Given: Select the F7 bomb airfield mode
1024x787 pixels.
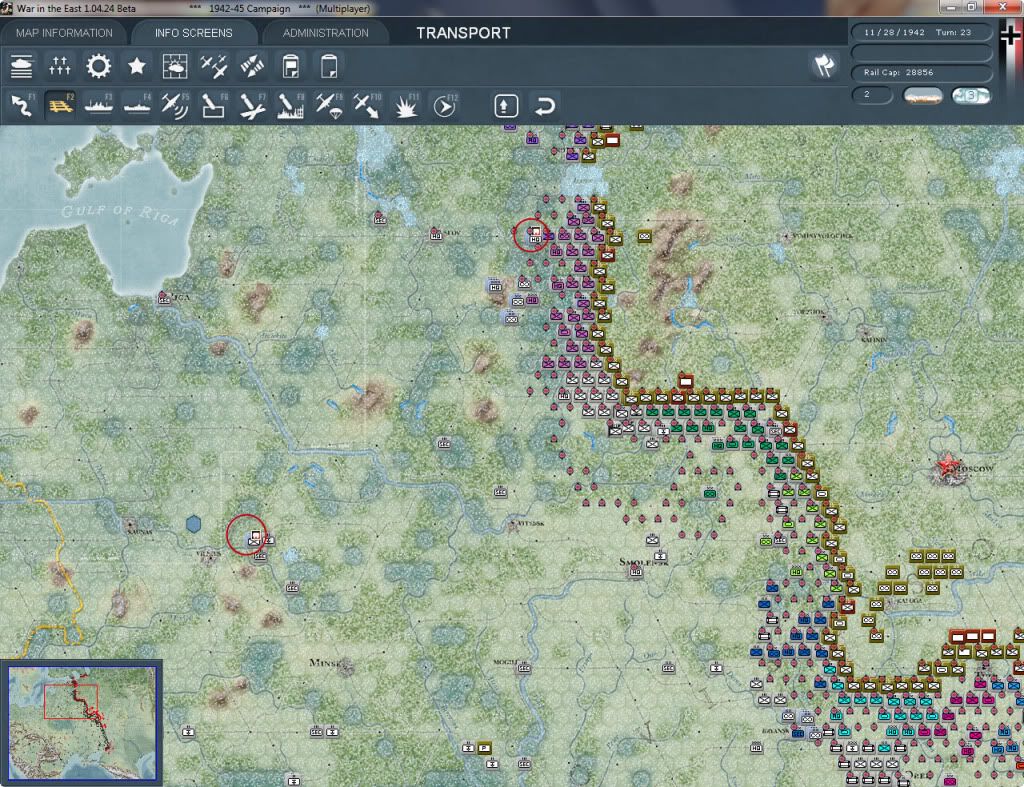Looking at the screenshot, I should pos(252,105).
